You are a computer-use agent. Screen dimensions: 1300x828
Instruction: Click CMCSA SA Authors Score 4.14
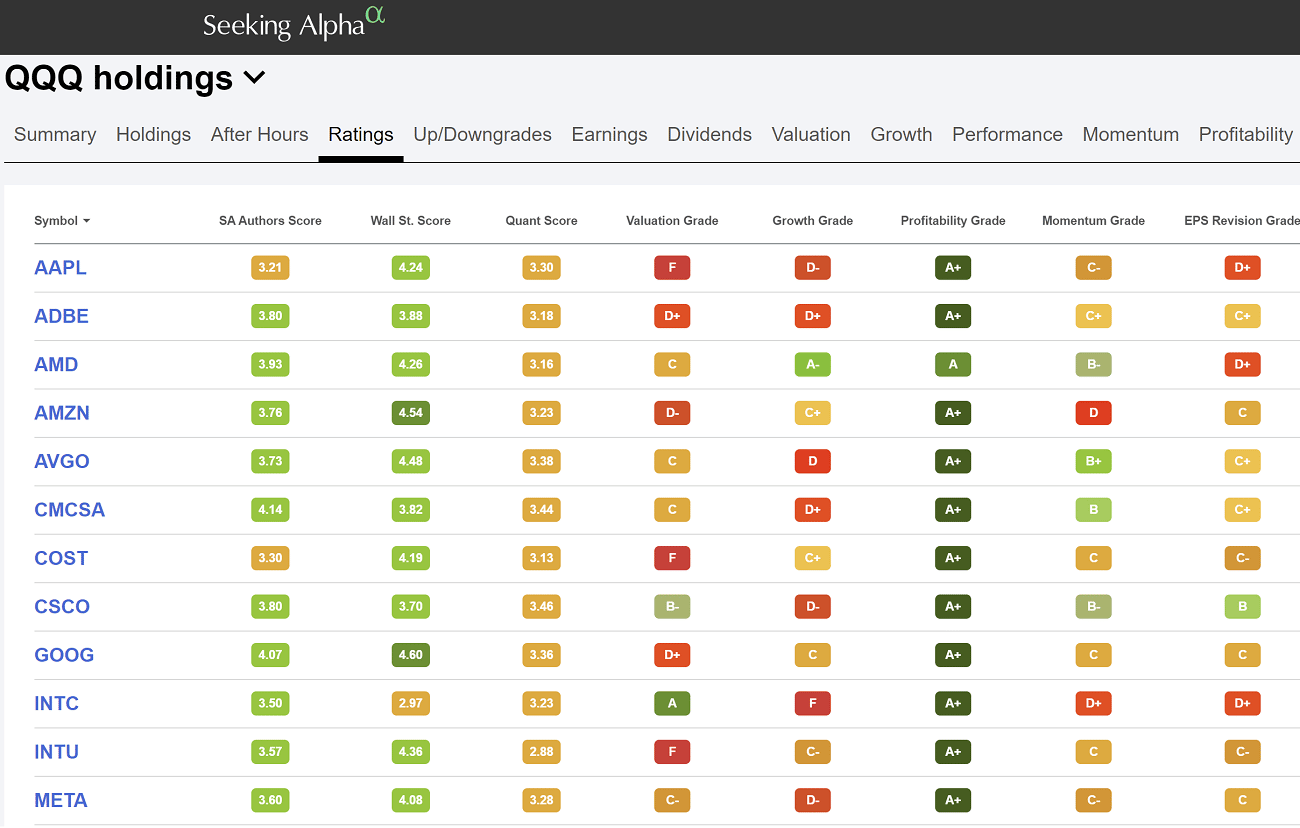(x=270, y=509)
